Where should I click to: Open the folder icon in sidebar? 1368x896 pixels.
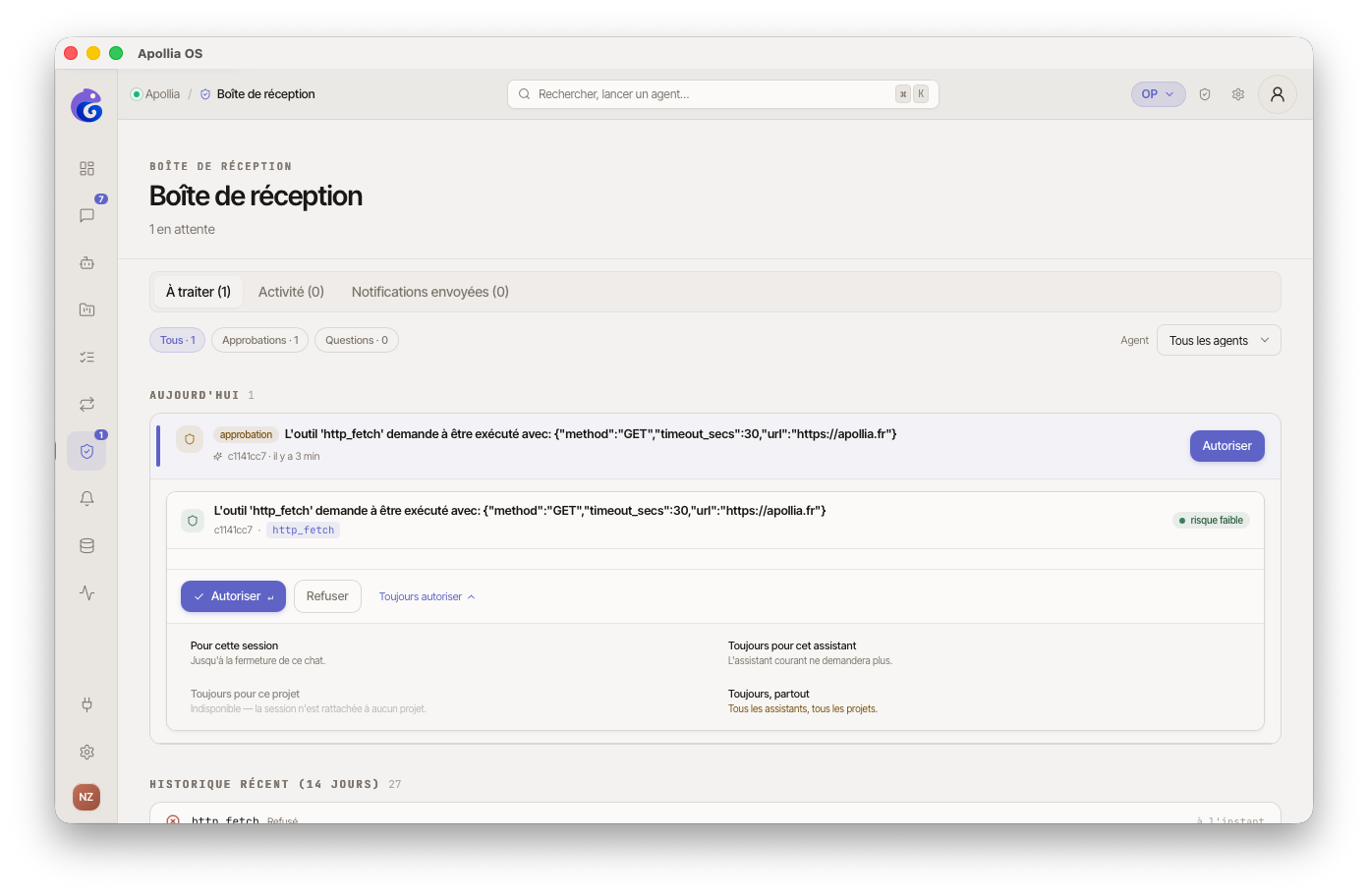pyautogui.click(x=86, y=309)
